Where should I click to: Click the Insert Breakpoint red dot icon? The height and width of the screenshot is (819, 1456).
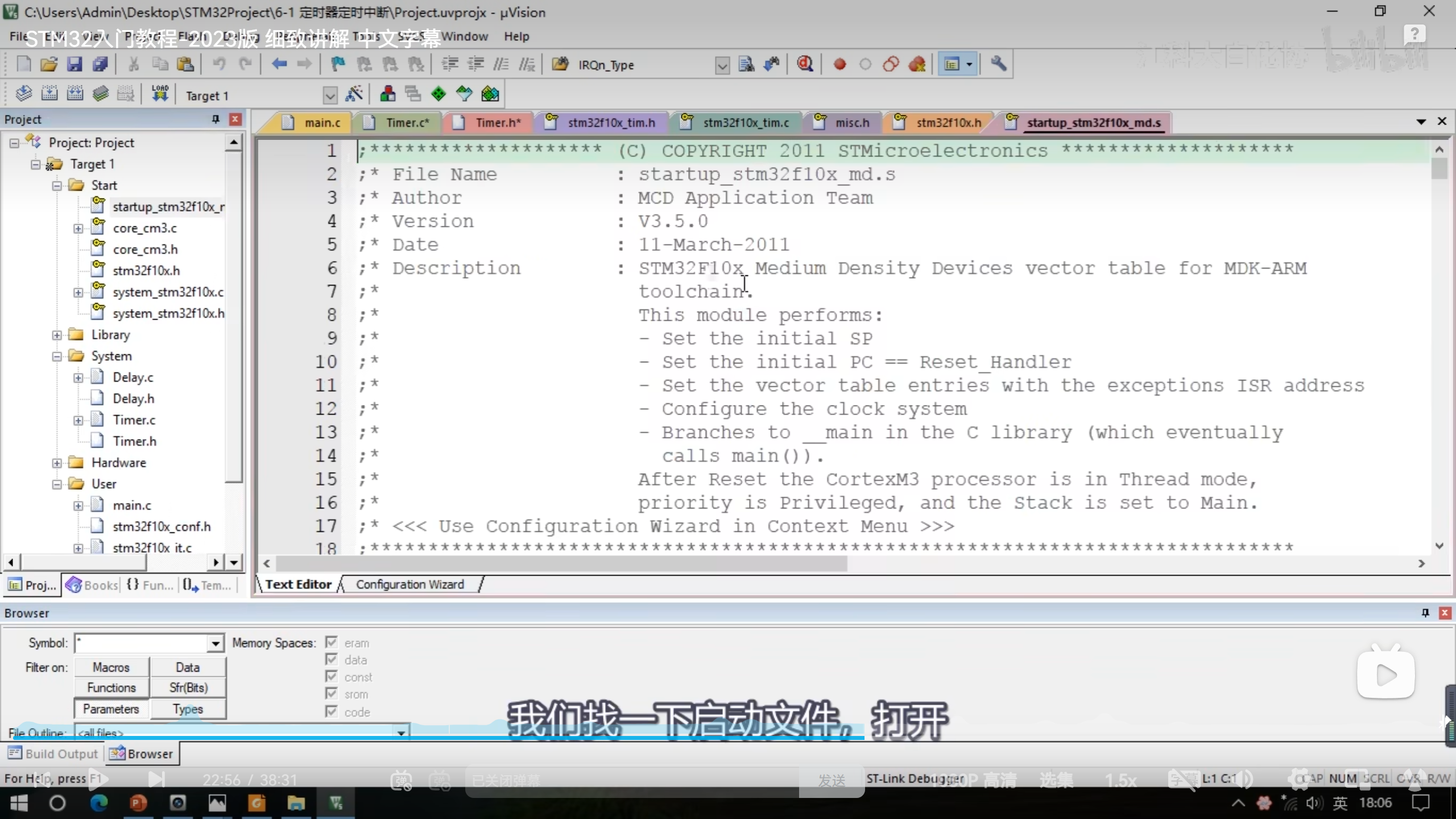[839, 64]
